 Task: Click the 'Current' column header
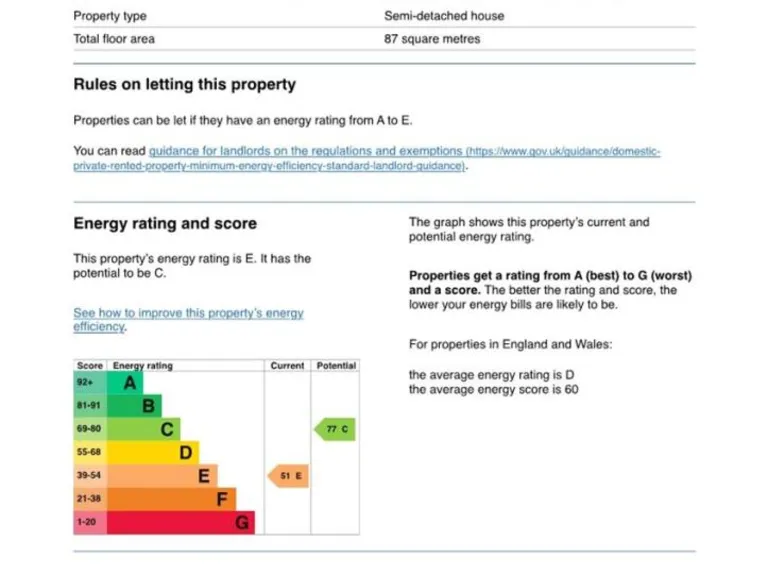pyautogui.click(x=287, y=366)
